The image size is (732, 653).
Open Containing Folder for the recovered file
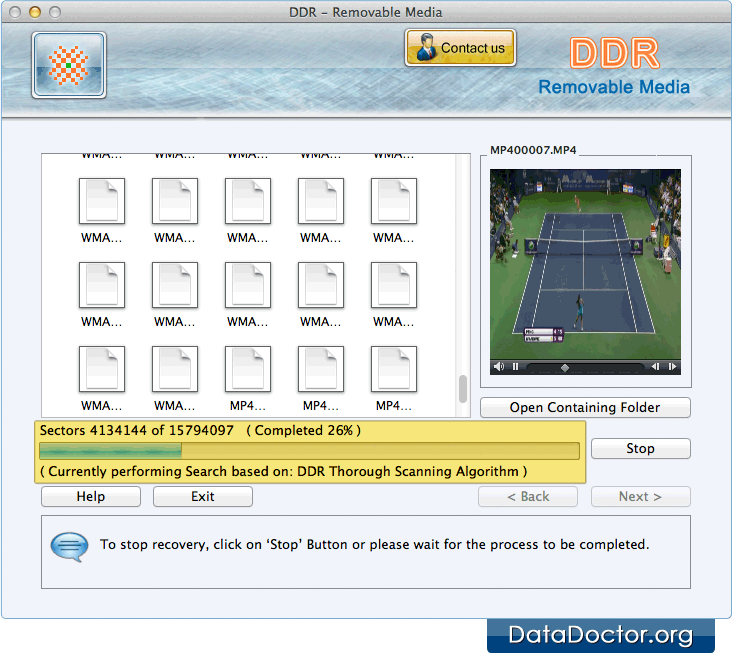[x=585, y=407]
